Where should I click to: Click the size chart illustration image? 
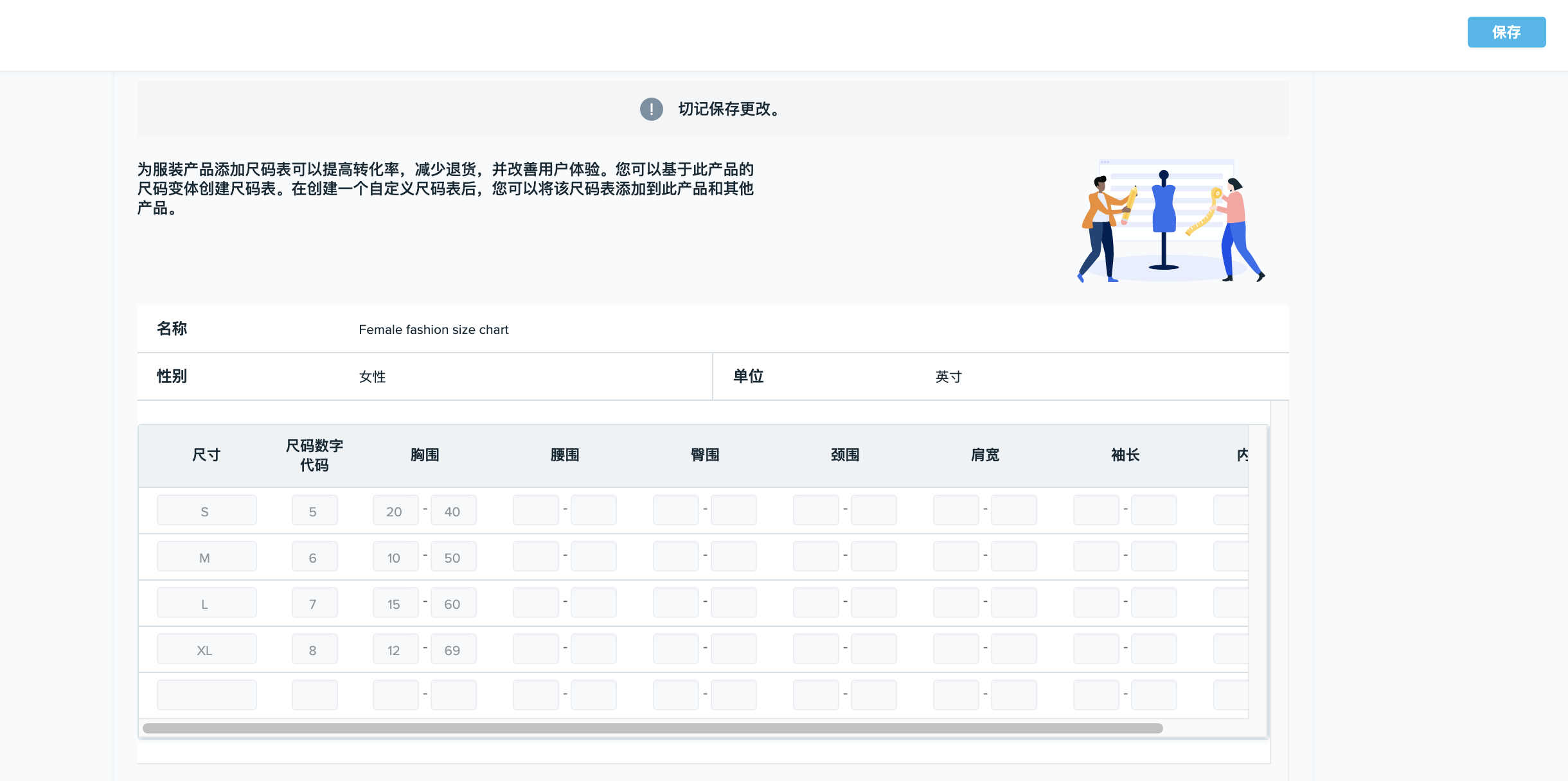pos(1170,222)
